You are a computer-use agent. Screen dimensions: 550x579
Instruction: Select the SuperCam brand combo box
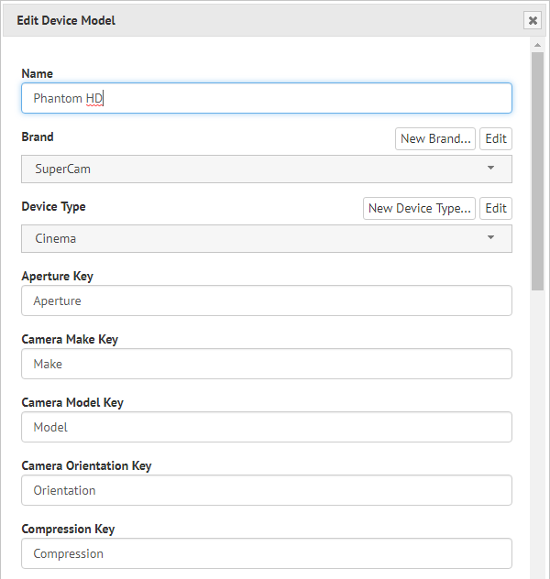(x=266, y=169)
